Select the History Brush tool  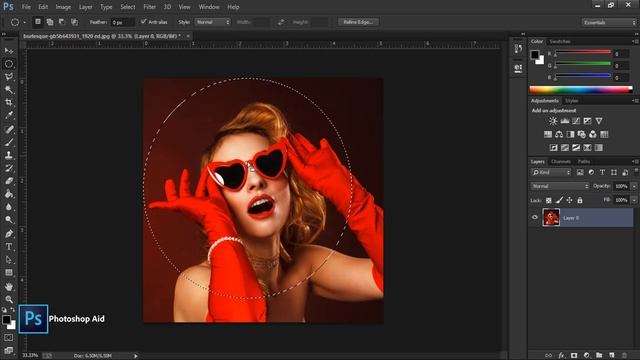pos(9,168)
